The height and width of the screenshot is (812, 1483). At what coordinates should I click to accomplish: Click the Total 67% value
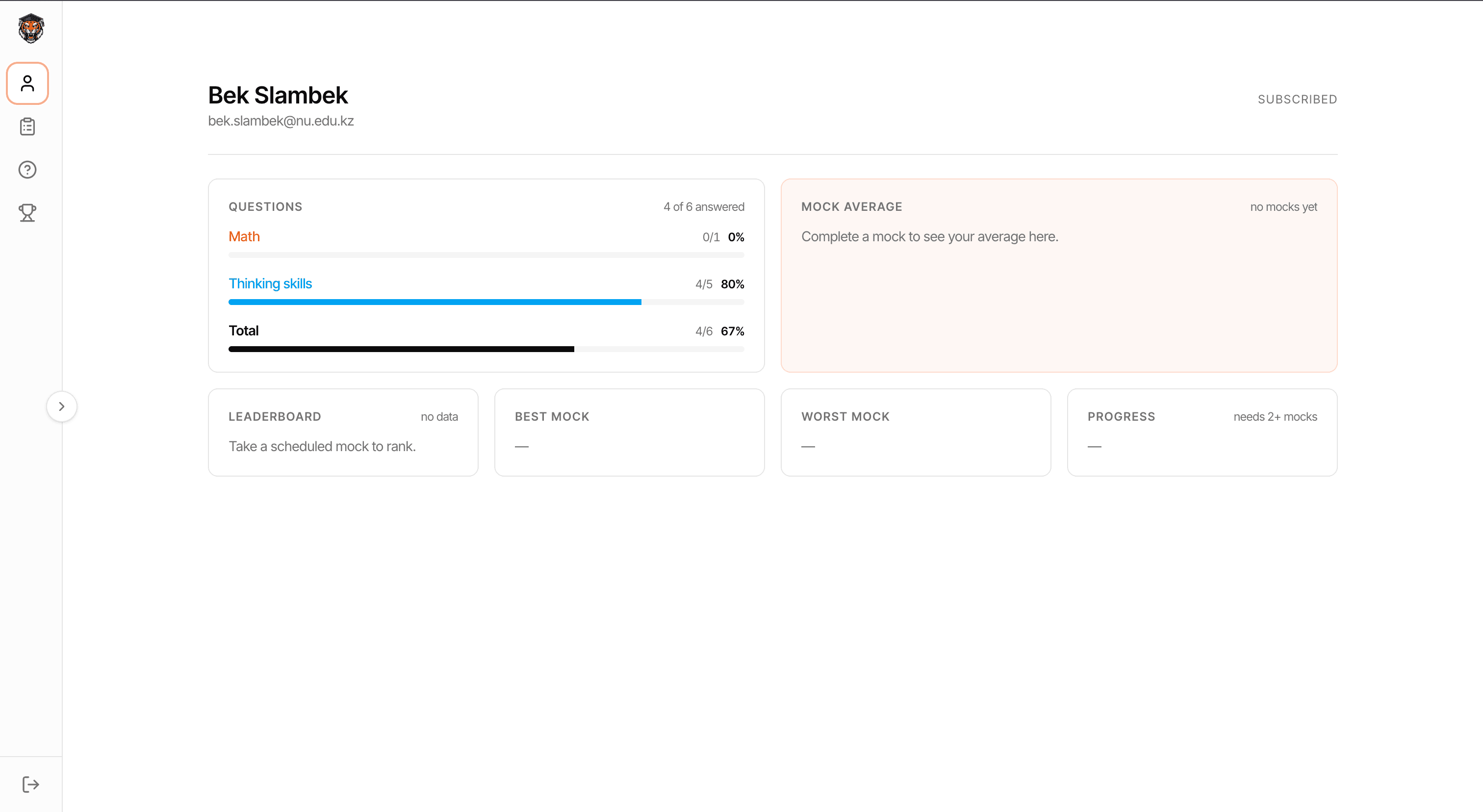[732, 331]
